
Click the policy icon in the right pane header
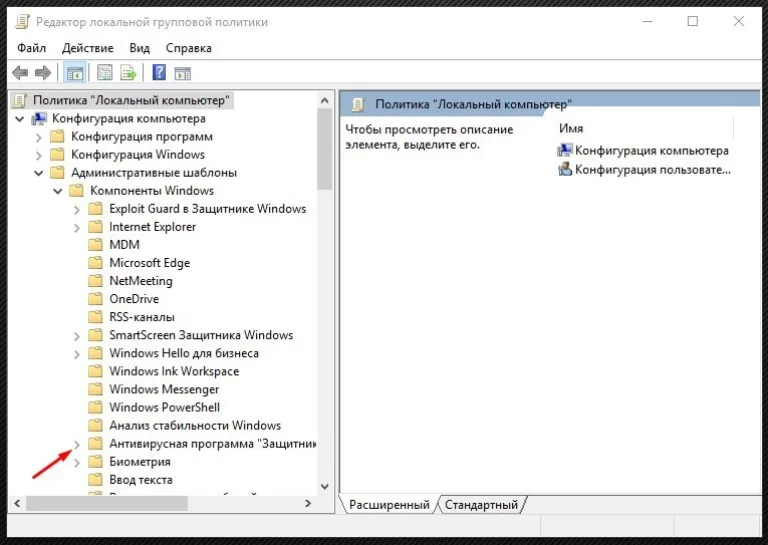pos(358,104)
